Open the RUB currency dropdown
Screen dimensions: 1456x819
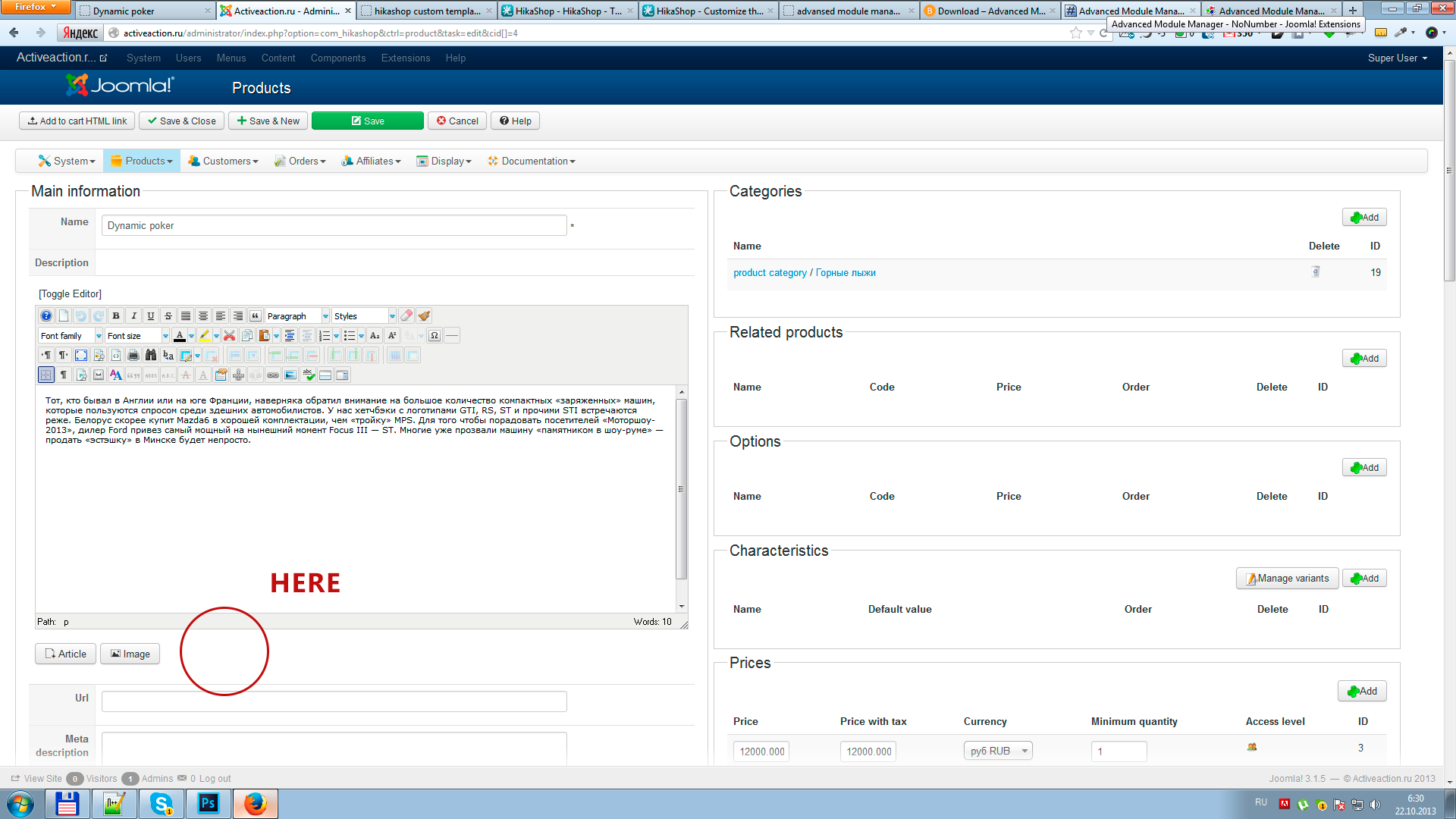(x=997, y=751)
